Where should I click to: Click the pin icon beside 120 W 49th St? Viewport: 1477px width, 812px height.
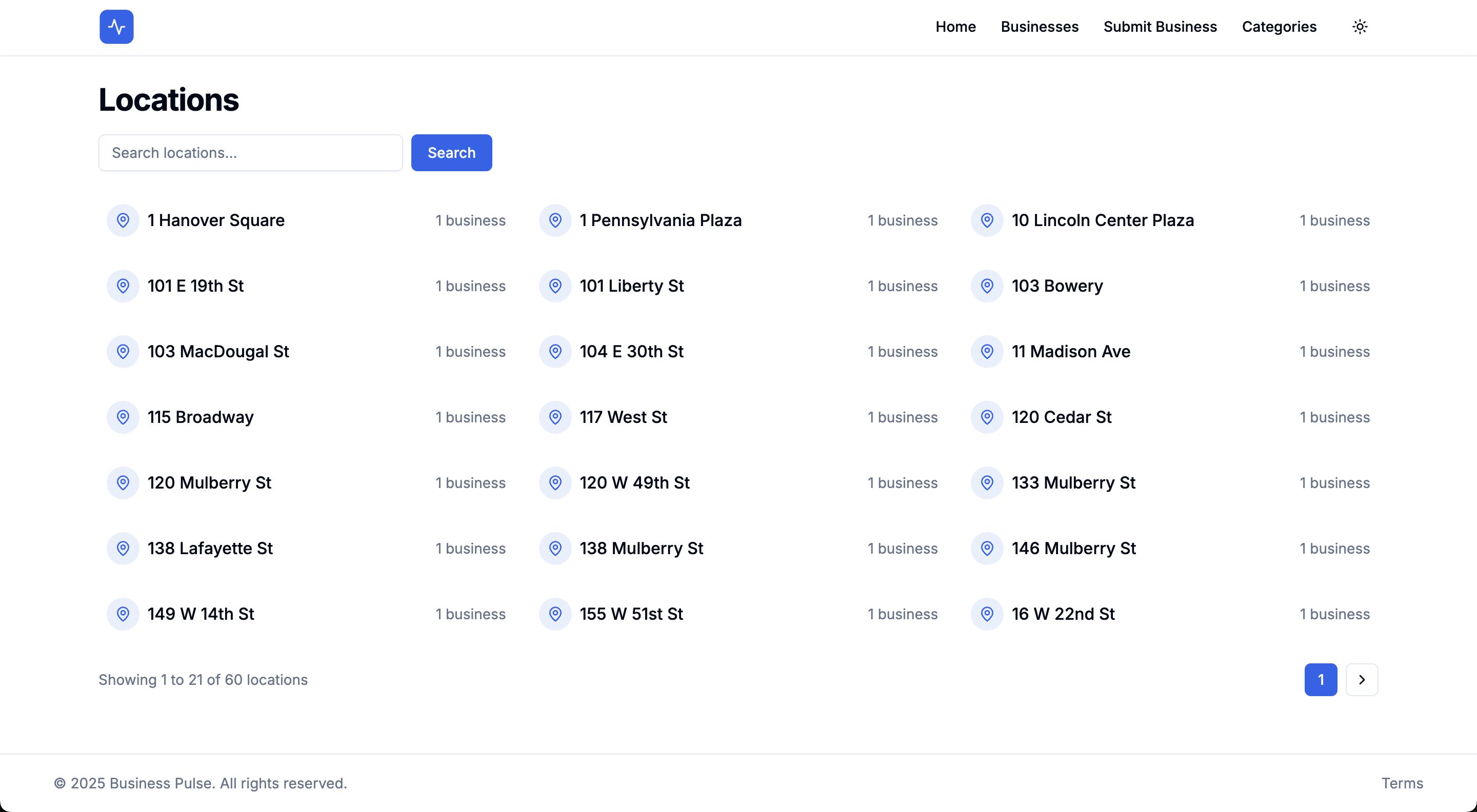pyautogui.click(x=555, y=482)
